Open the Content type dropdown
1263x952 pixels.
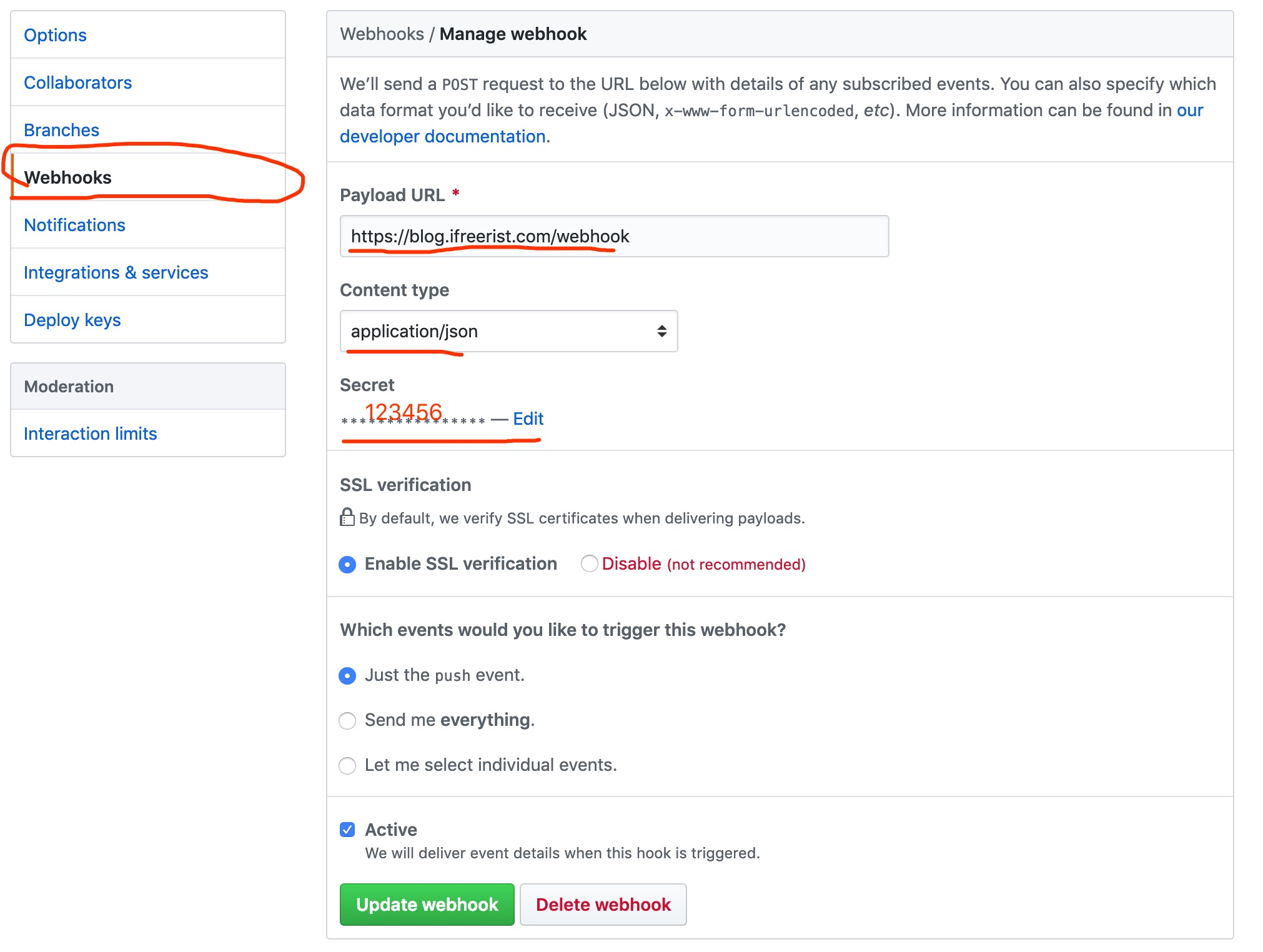tap(508, 331)
